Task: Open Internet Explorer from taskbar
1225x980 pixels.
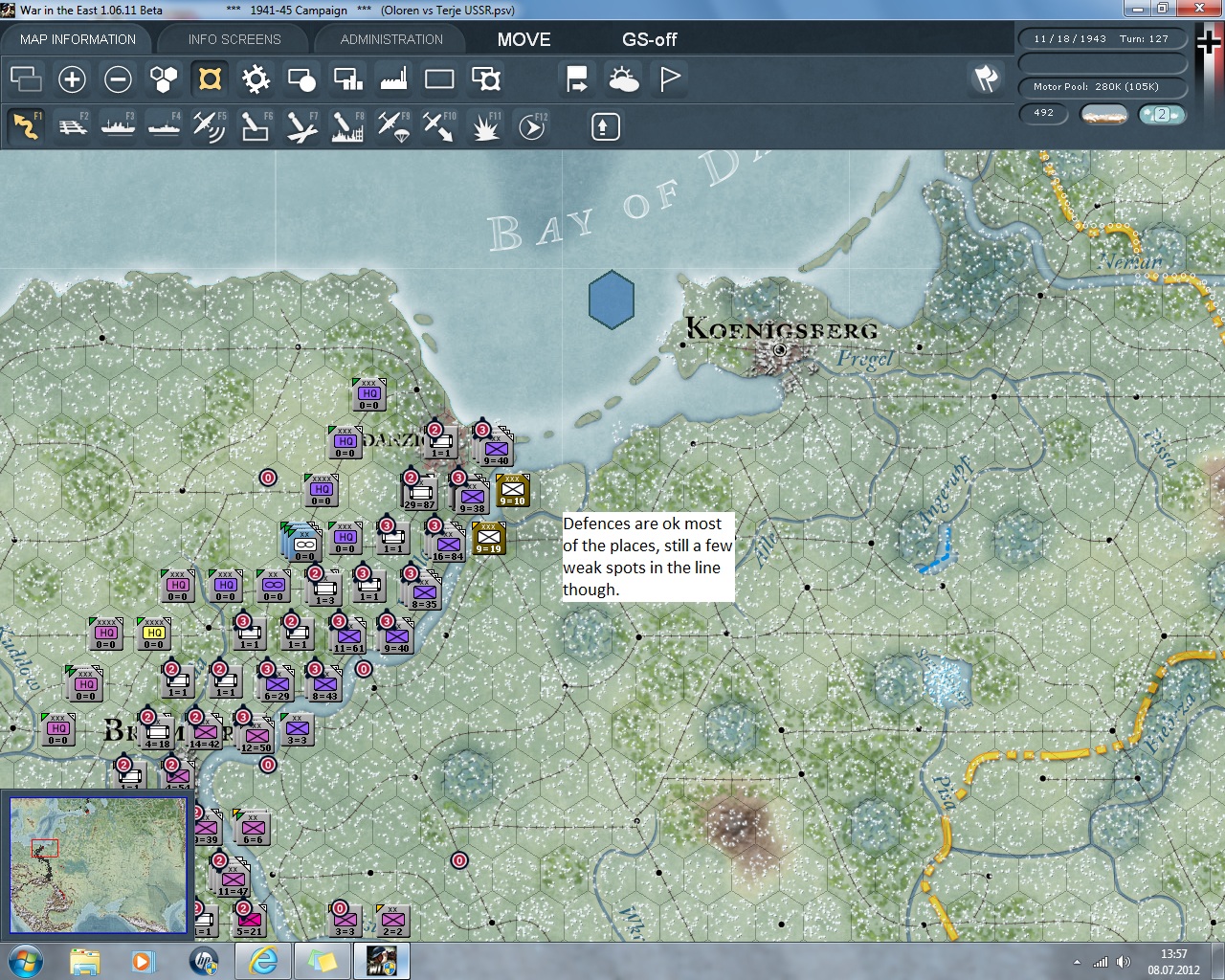Action: click(x=263, y=961)
